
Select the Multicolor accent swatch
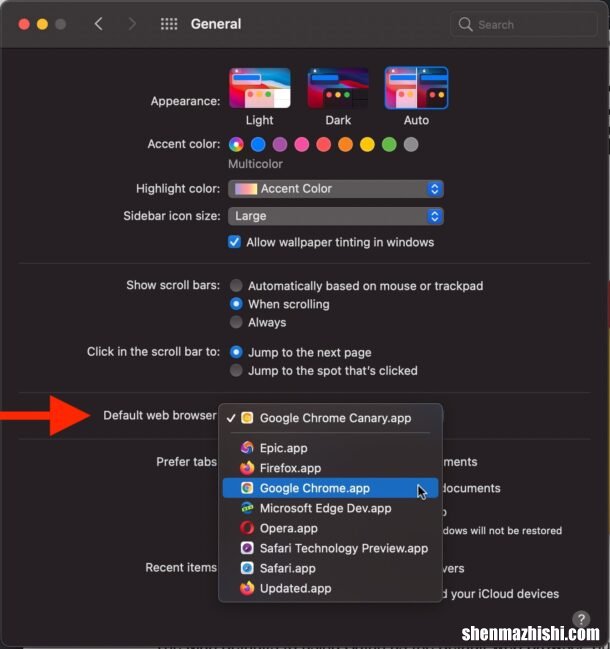tap(236, 144)
